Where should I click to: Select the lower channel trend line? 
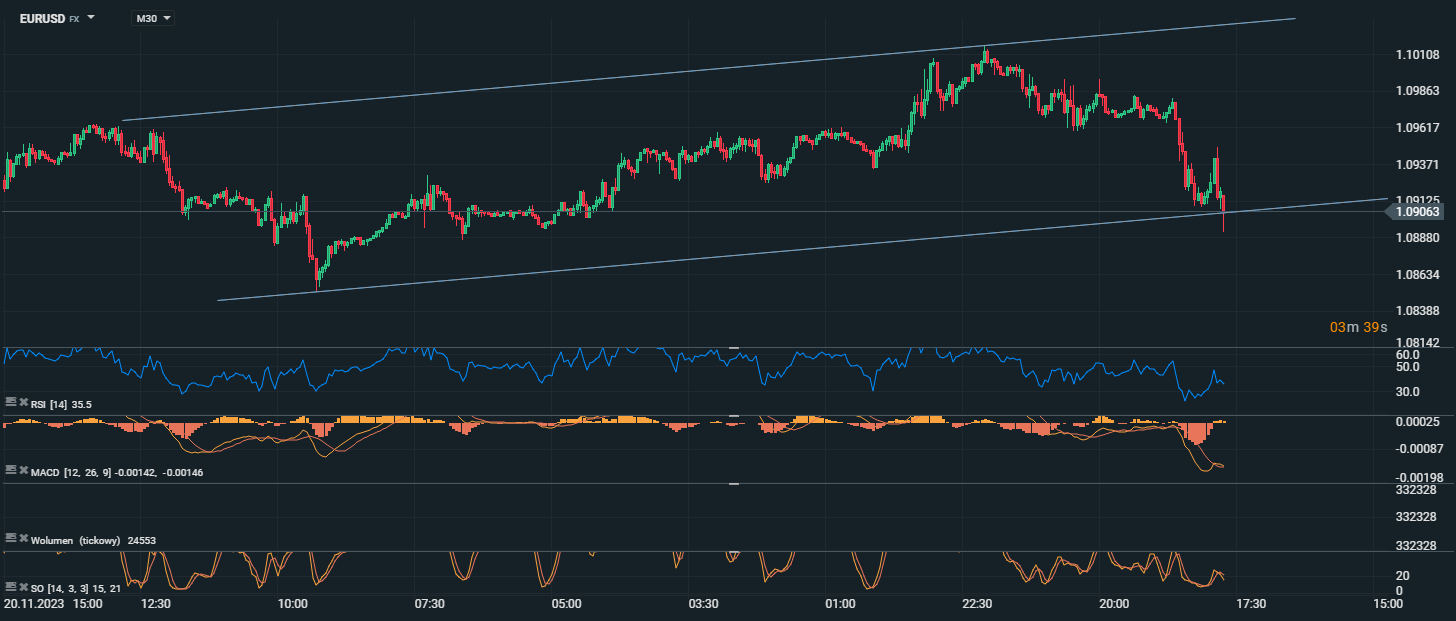pyautogui.click(x=802, y=249)
